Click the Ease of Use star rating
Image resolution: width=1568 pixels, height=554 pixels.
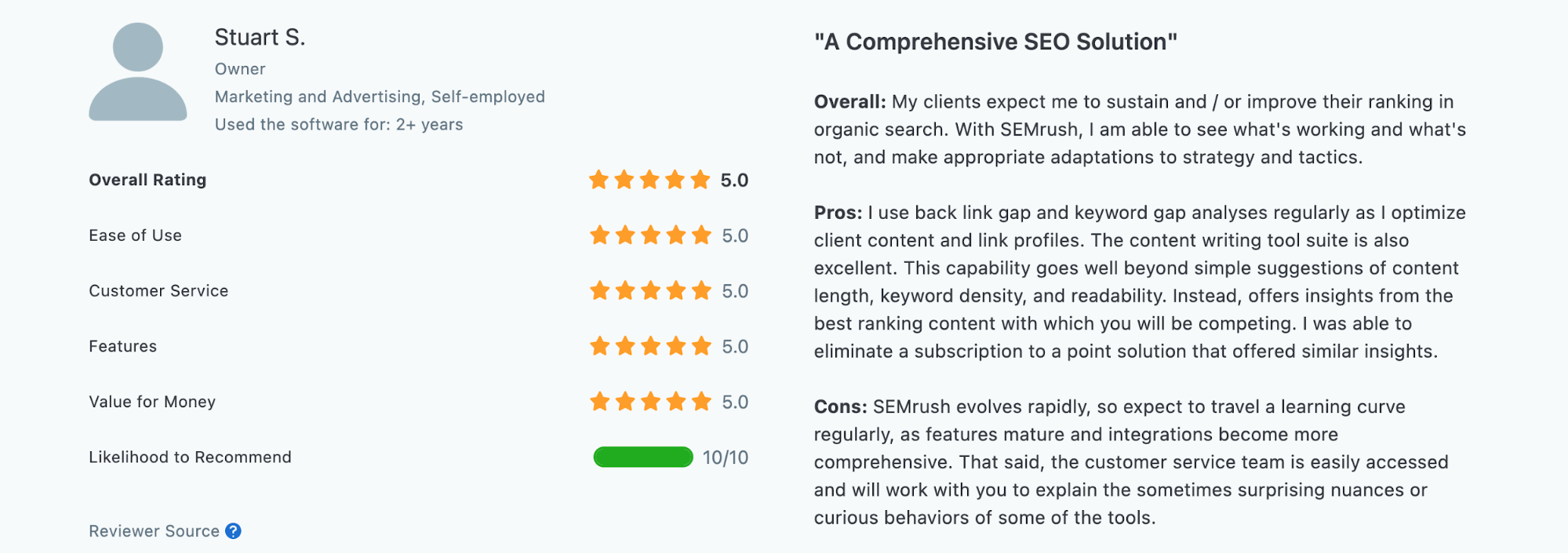coord(650,235)
